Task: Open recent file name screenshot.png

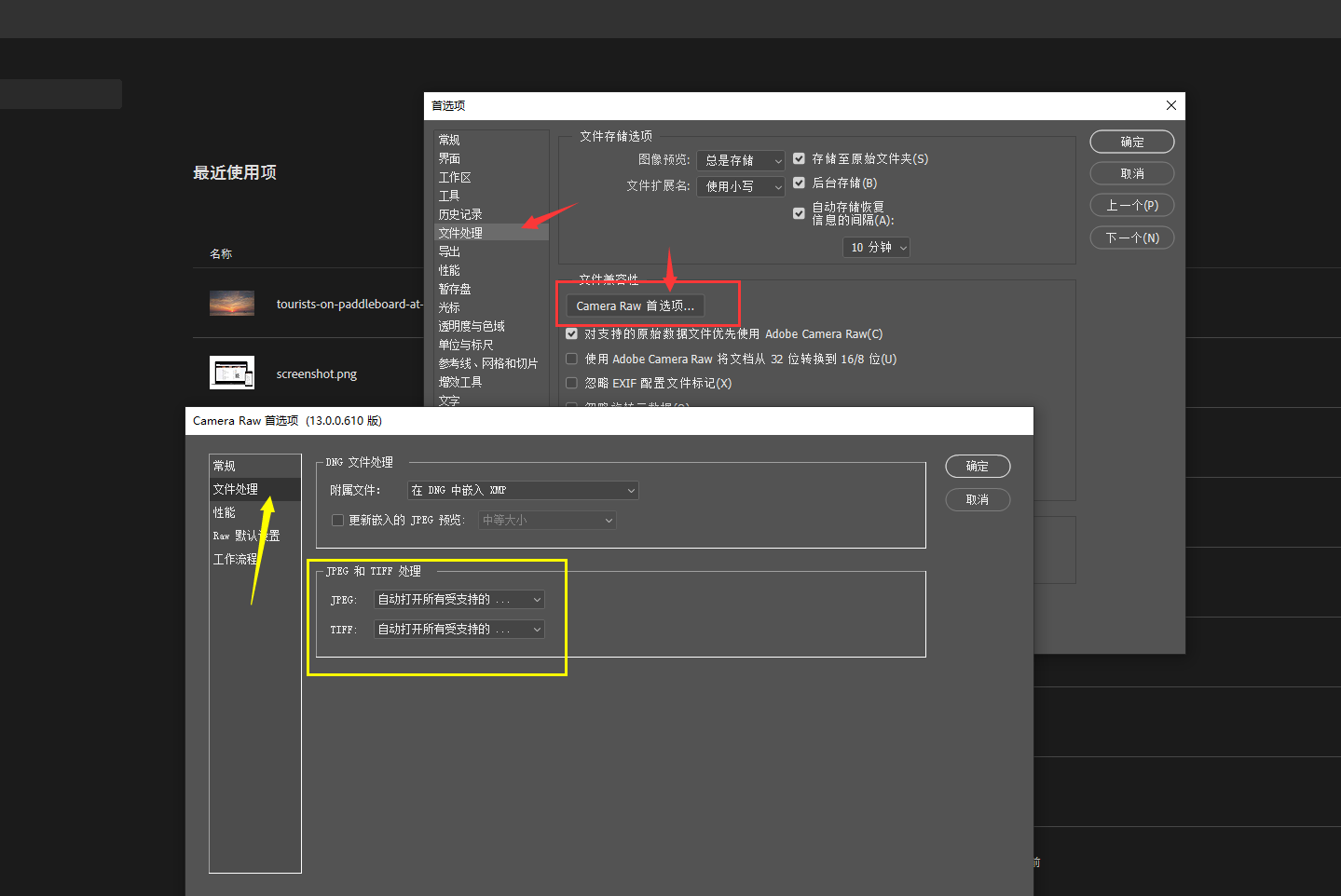Action: point(317,373)
